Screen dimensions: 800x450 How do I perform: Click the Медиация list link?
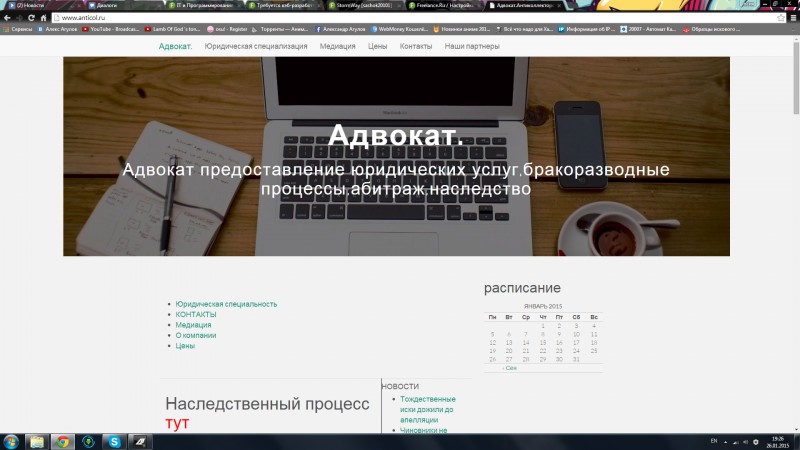tap(193, 325)
